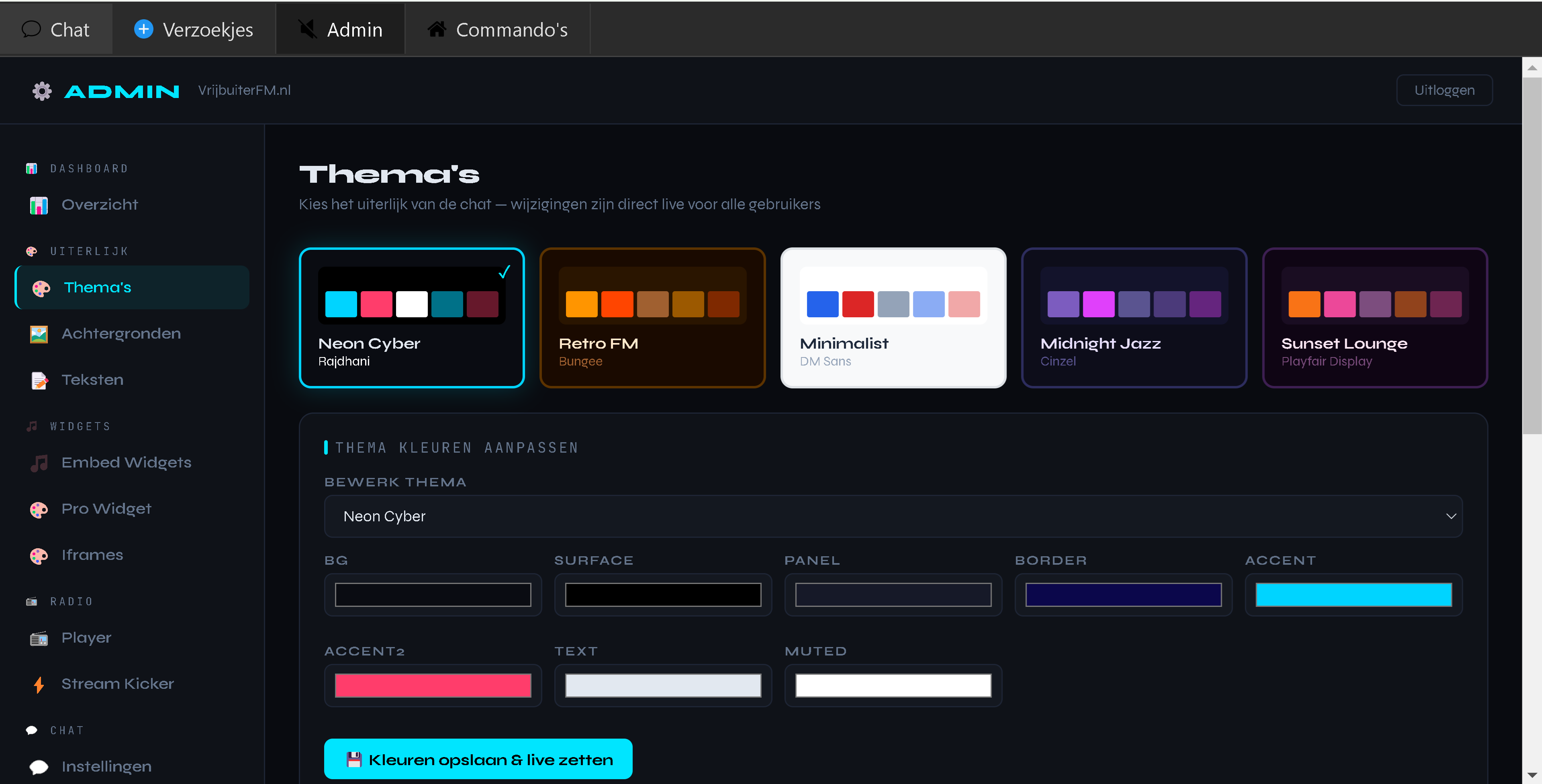This screenshot has width=1542, height=784.
Task: Open the Accent cyan color picker
Action: tap(1354, 595)
